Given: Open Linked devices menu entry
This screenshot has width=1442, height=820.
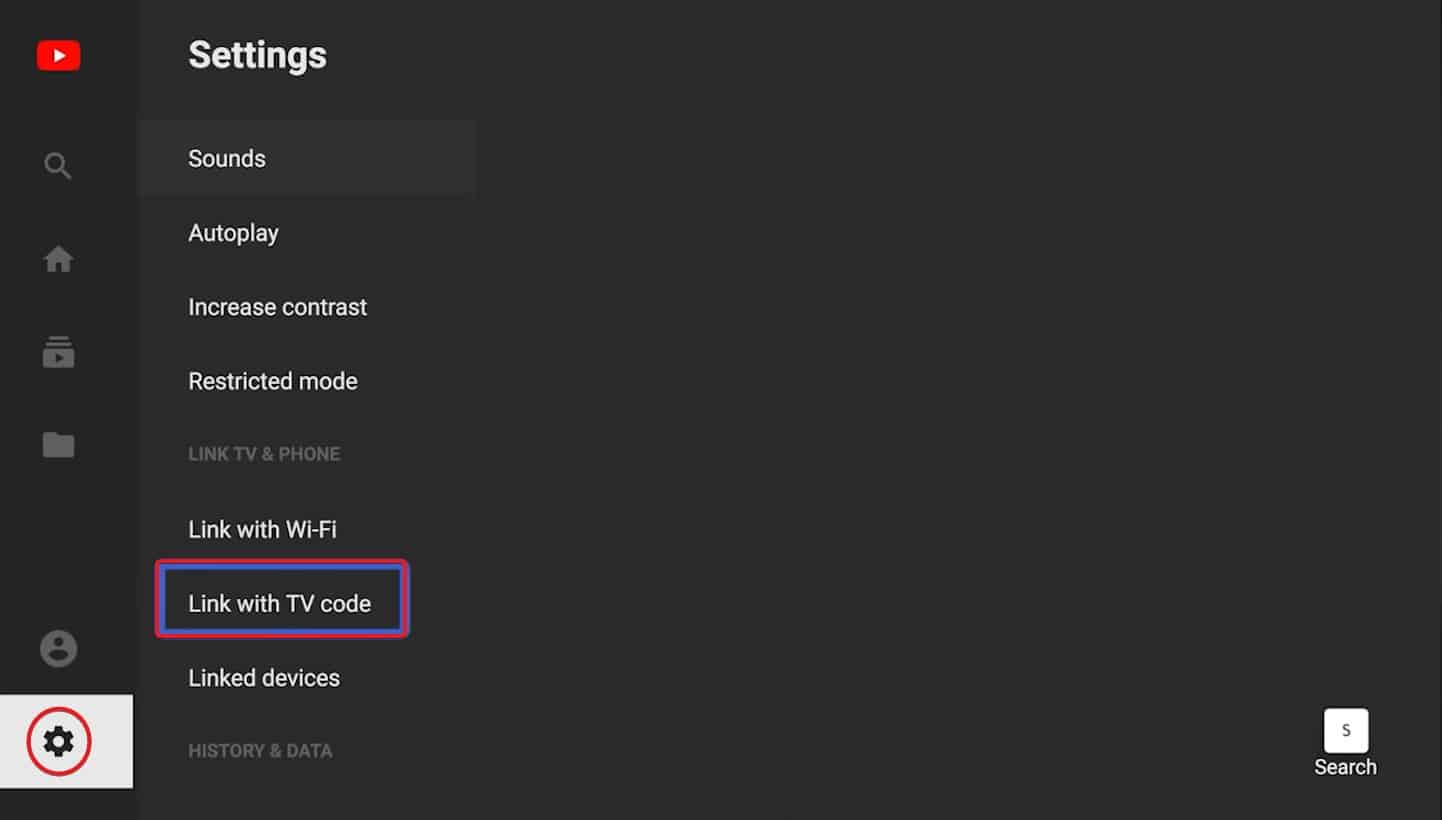Looking at the screenshot, I should pos(264,677).
